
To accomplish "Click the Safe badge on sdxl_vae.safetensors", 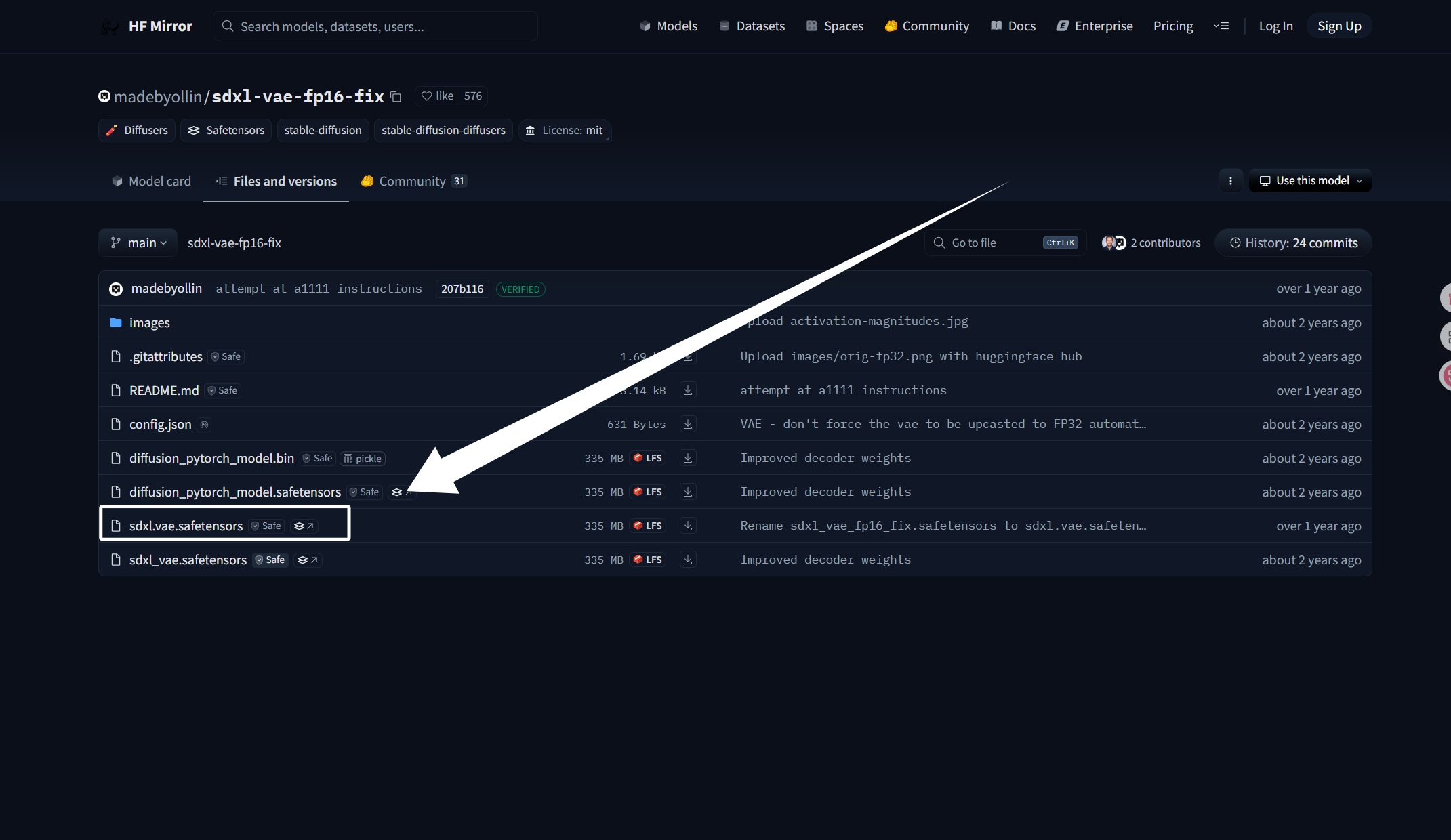I will [x=270, y=560].
